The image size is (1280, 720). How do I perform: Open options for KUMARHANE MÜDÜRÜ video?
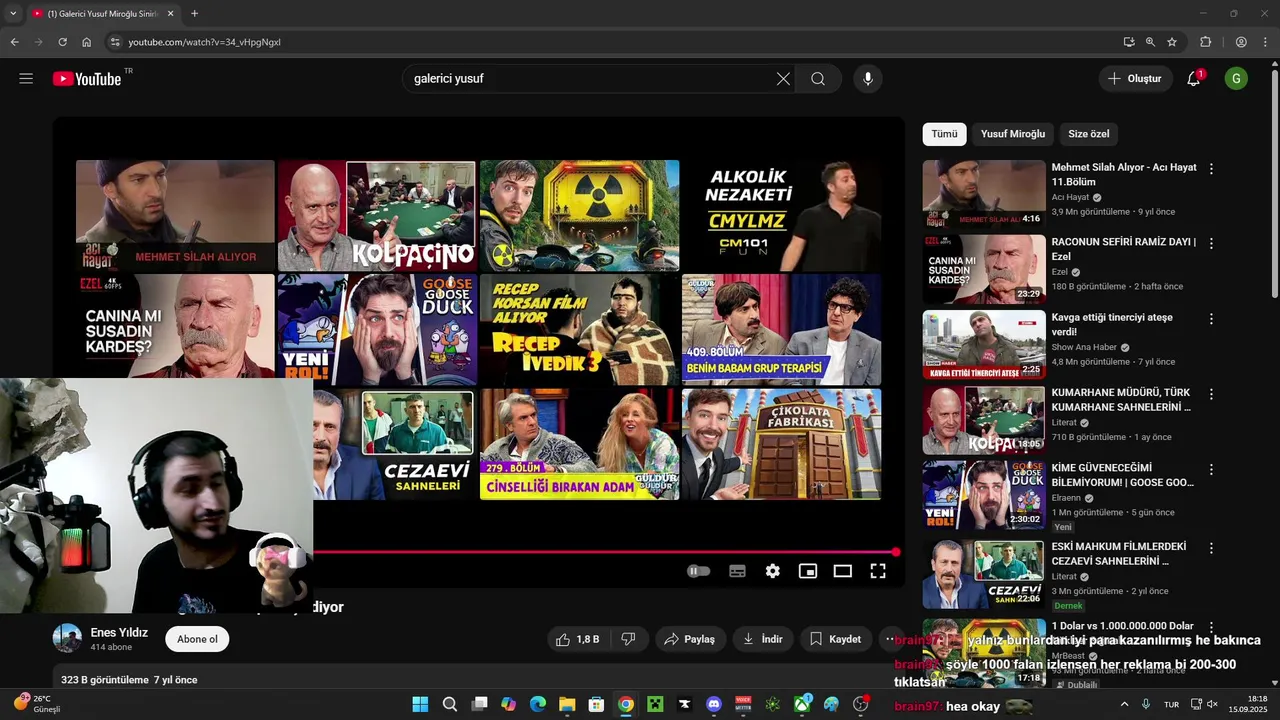tap(1211, 394)
